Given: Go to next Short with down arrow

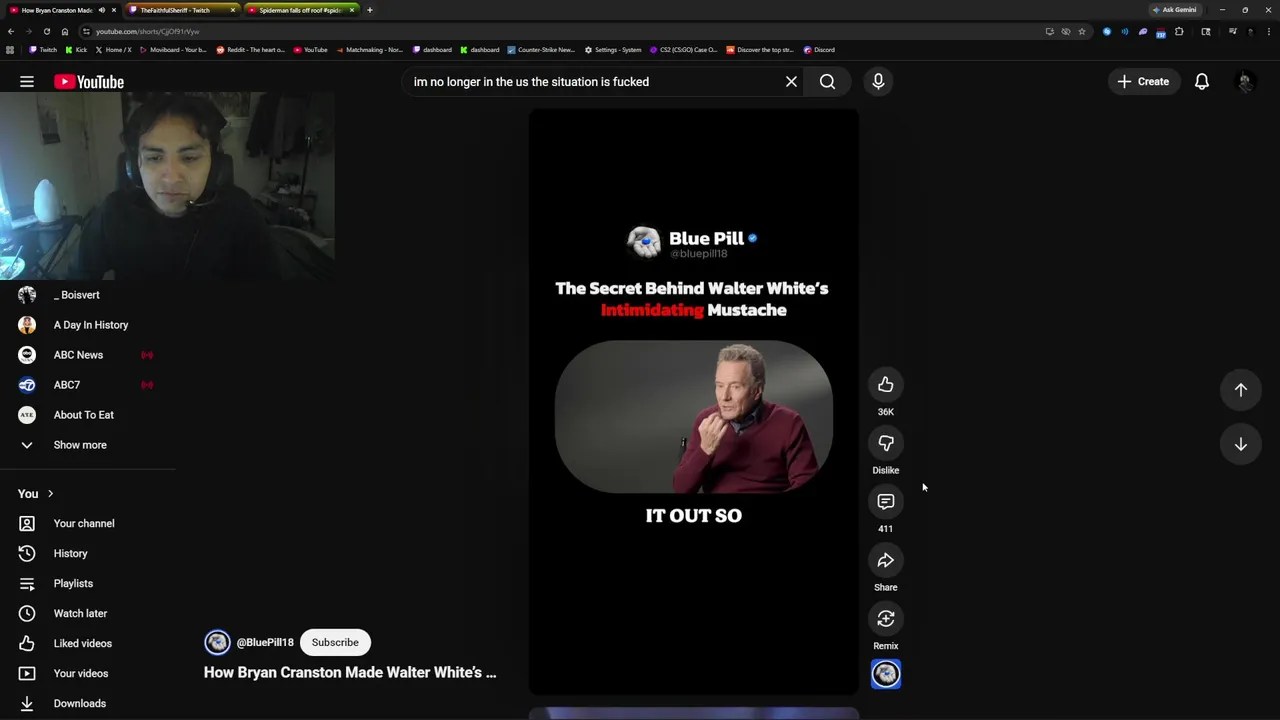Looking at the screenshot, I should [1240, 444].
